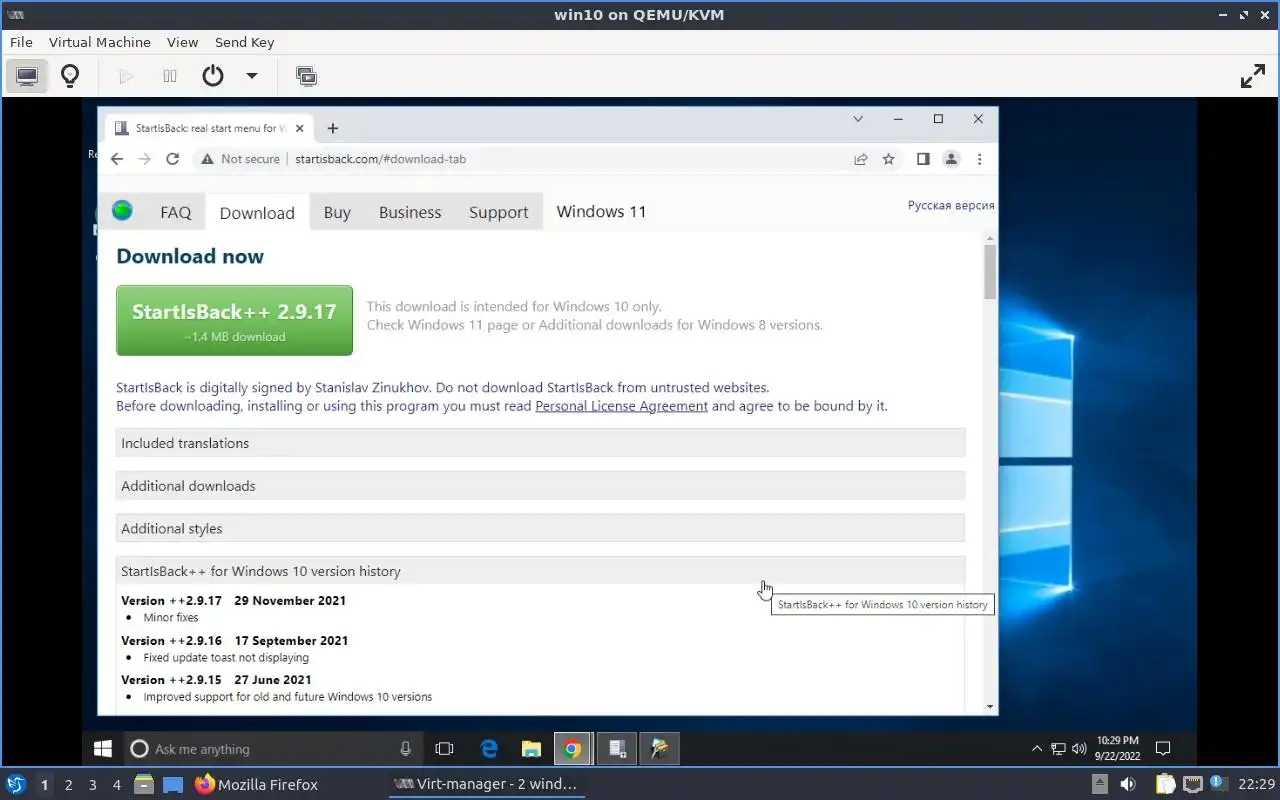Open Chrome side panel icon

pyautogui.click(x=923, y=159)
